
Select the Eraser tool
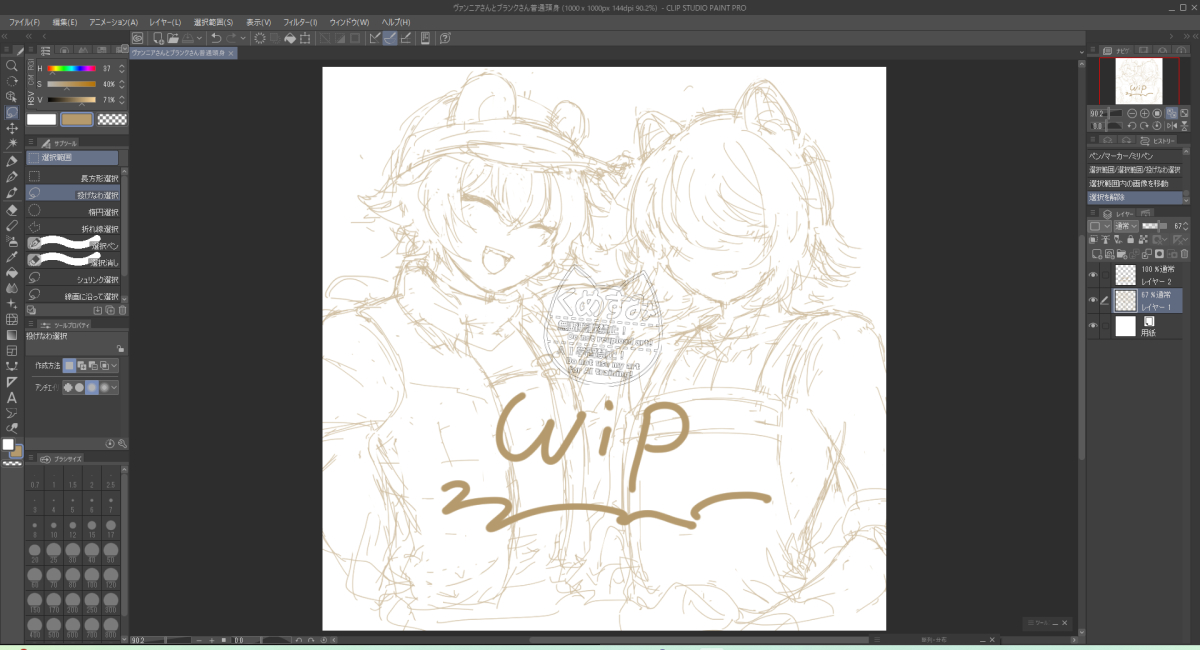tap(12, 210)
